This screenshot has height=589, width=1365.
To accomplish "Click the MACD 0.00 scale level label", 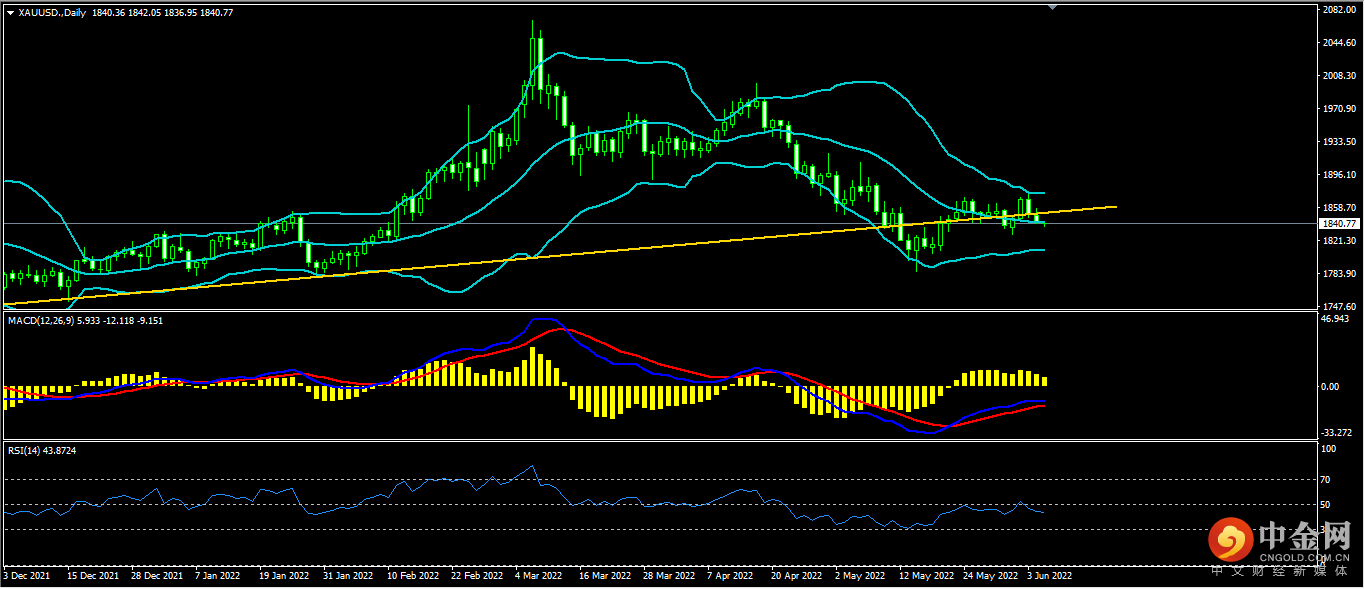I will coord(1330,386).
